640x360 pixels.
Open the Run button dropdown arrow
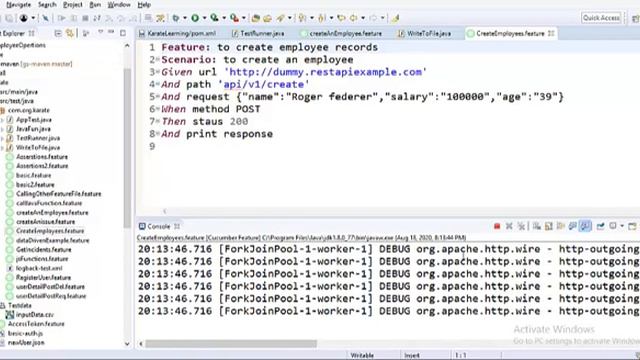point(204,18)
